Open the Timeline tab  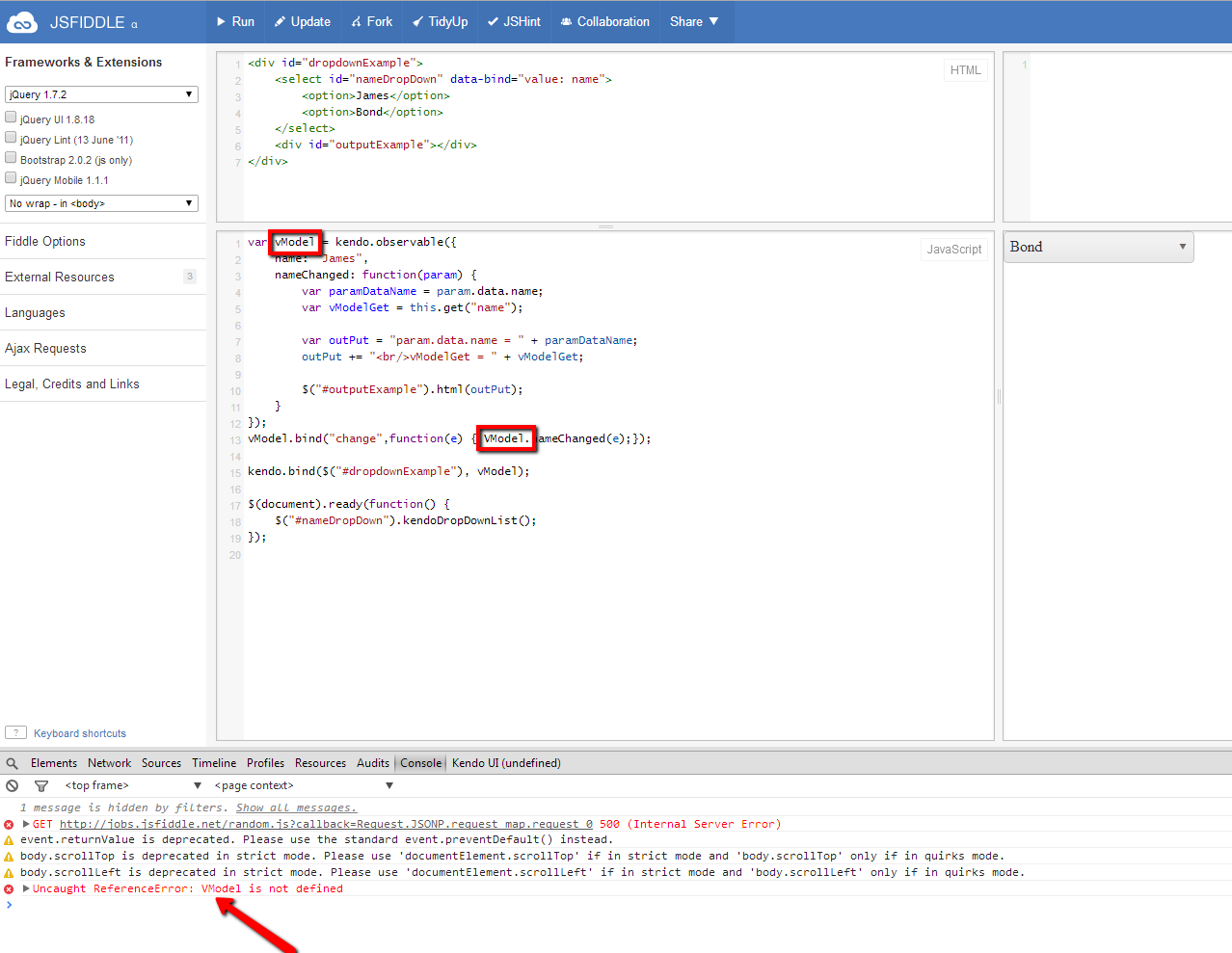(x=214, y=763)
